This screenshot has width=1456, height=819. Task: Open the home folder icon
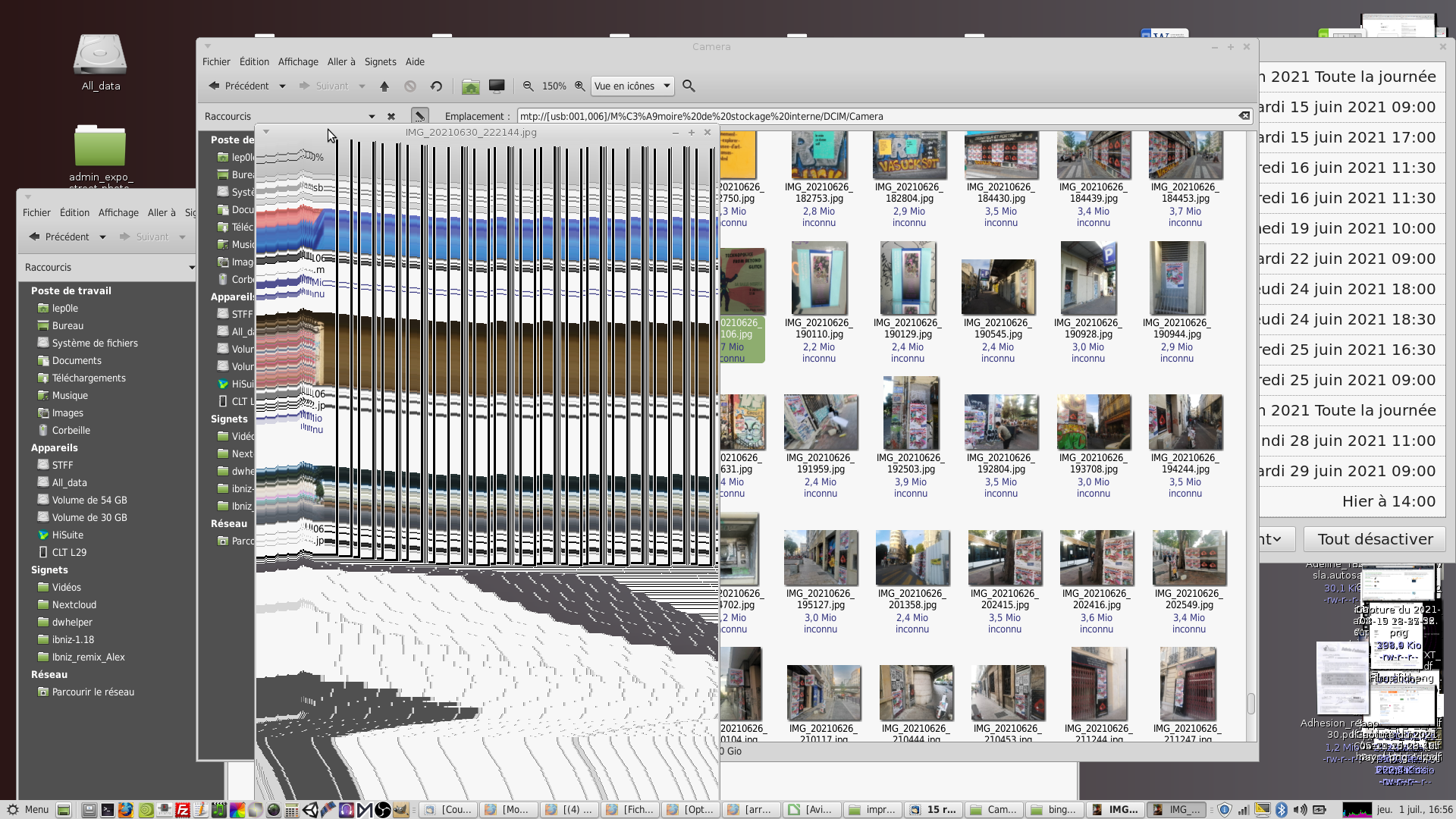tap(470, 86)
